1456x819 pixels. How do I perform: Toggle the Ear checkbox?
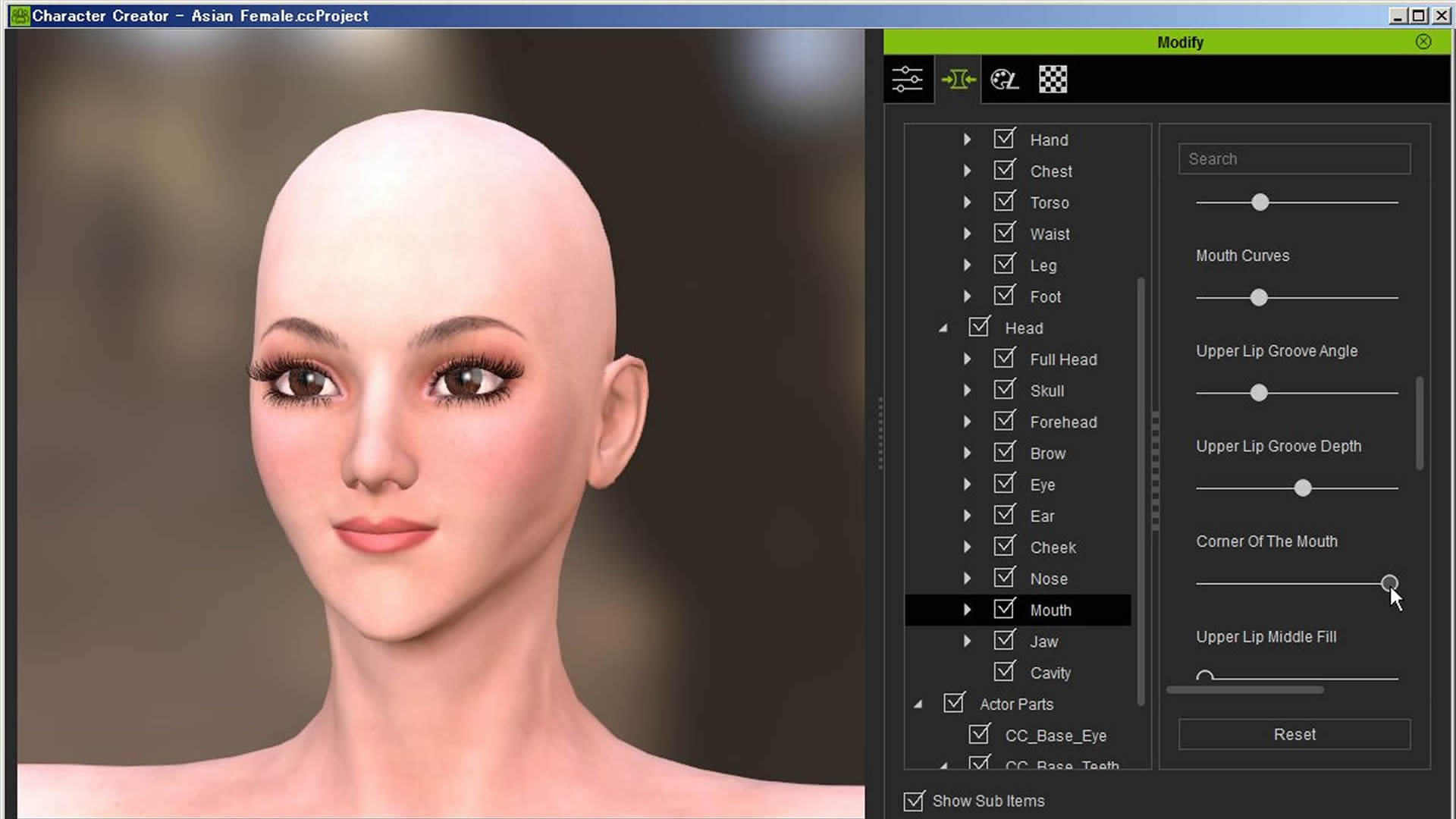(1004, 515)
